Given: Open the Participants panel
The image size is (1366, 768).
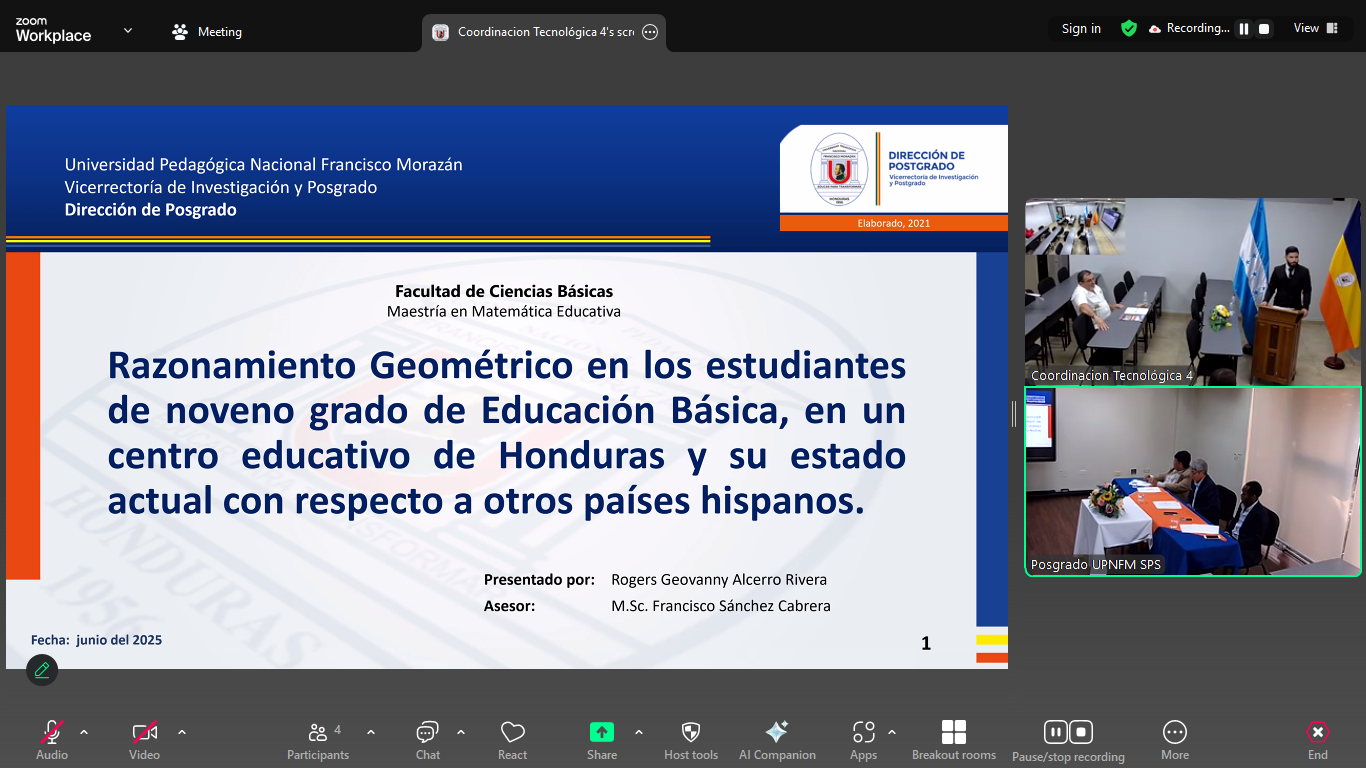Looking at the screenshot, I should tap(318, 740).
